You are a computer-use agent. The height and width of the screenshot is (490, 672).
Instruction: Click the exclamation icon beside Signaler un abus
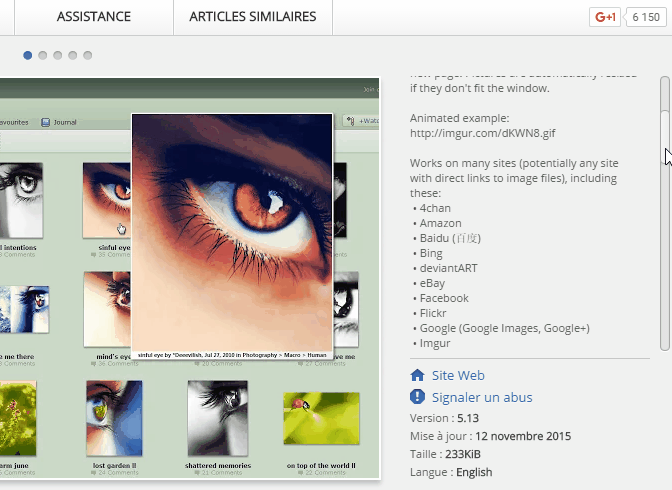(417, 397)
